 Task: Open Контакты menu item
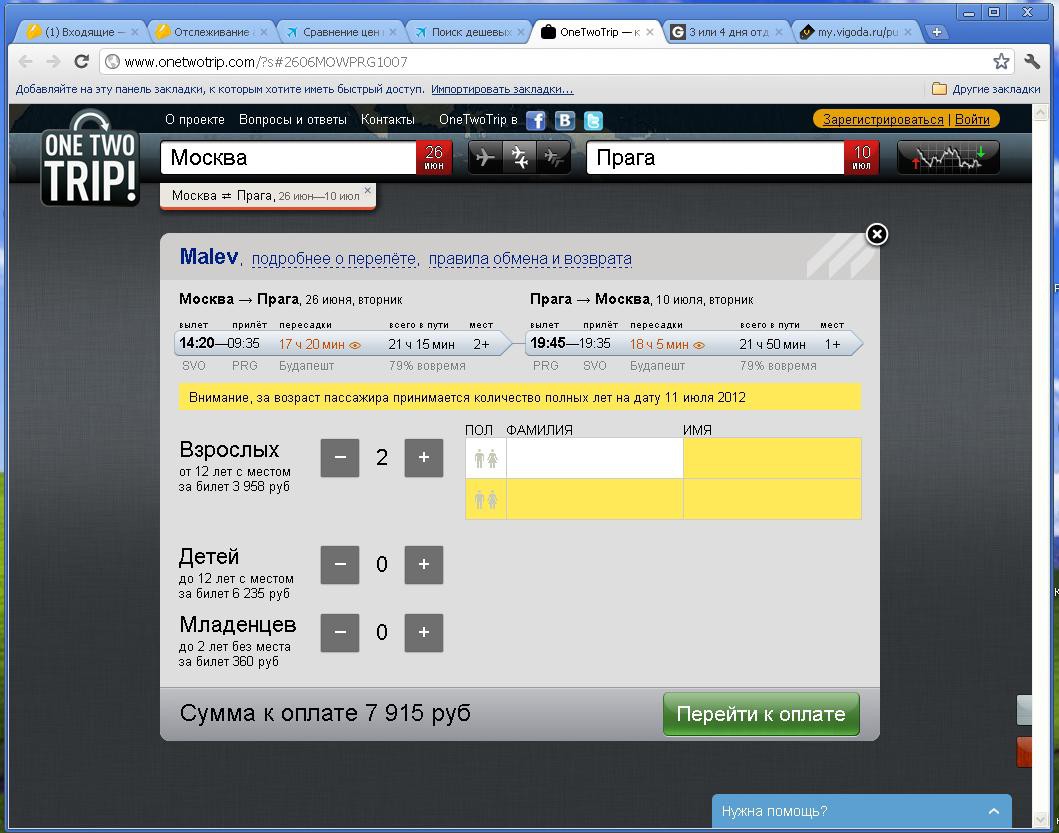[x=388, y=120]
